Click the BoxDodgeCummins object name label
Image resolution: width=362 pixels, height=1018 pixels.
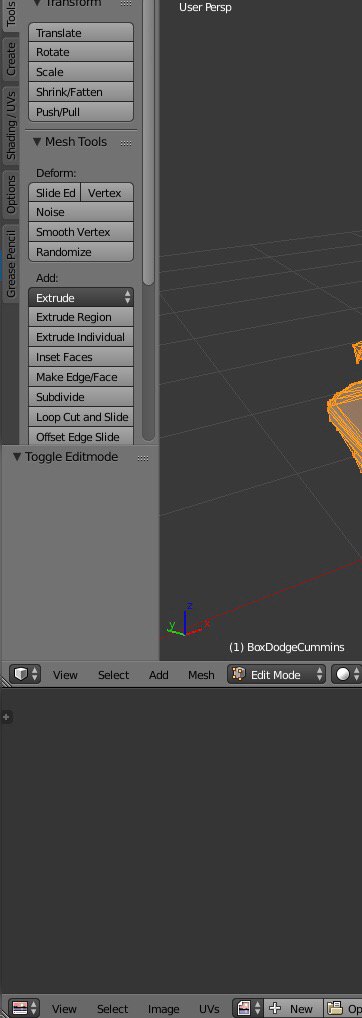pos(286,647)
